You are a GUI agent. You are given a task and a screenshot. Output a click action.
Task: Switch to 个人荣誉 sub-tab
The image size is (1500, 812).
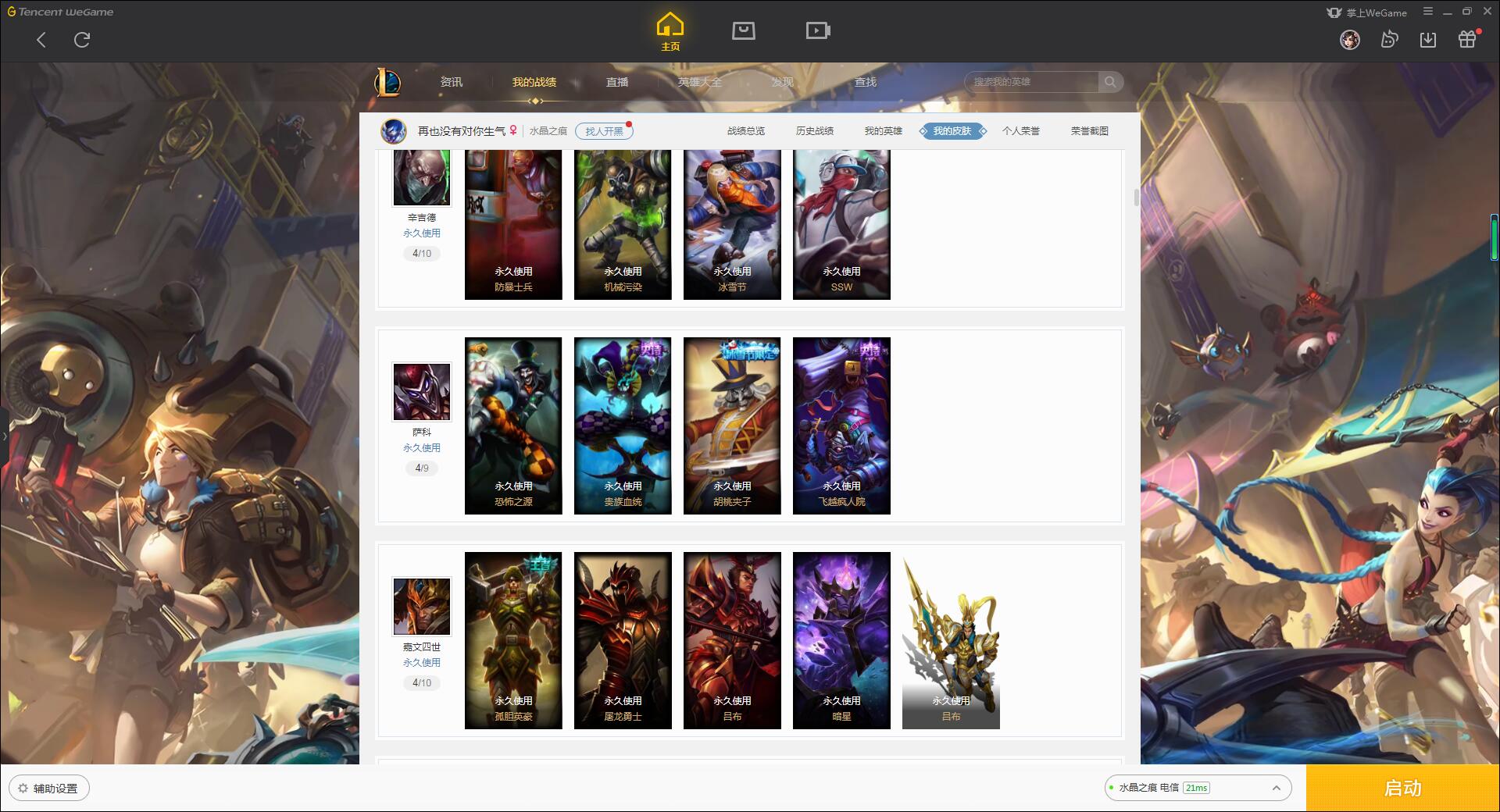pyautogui.click(x=1021, y=131)
